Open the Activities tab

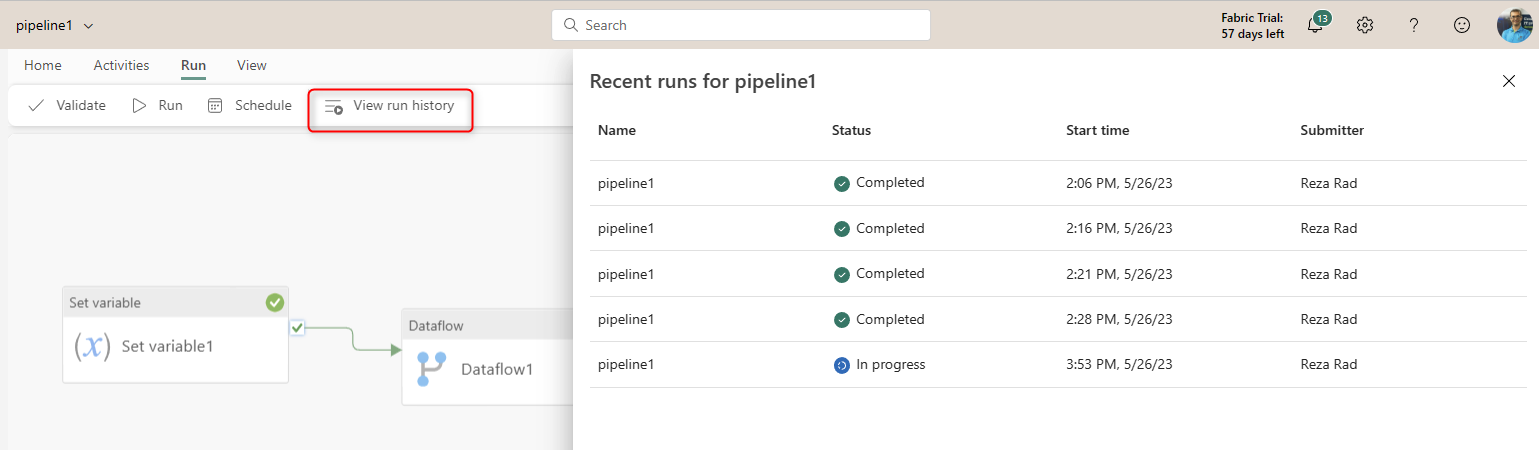[121, 65]
